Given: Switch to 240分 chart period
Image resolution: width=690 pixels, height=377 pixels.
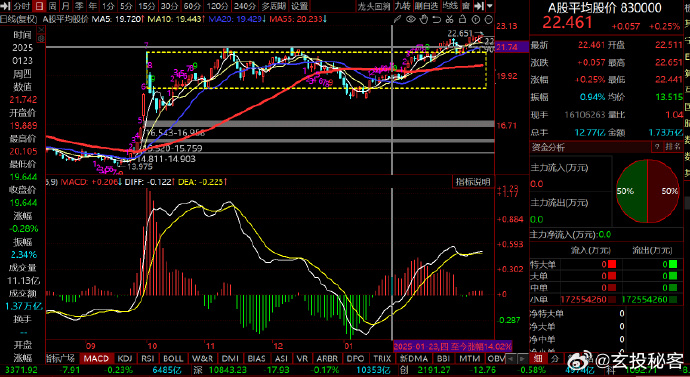Looking at the screenshot, I should point(245,6).
